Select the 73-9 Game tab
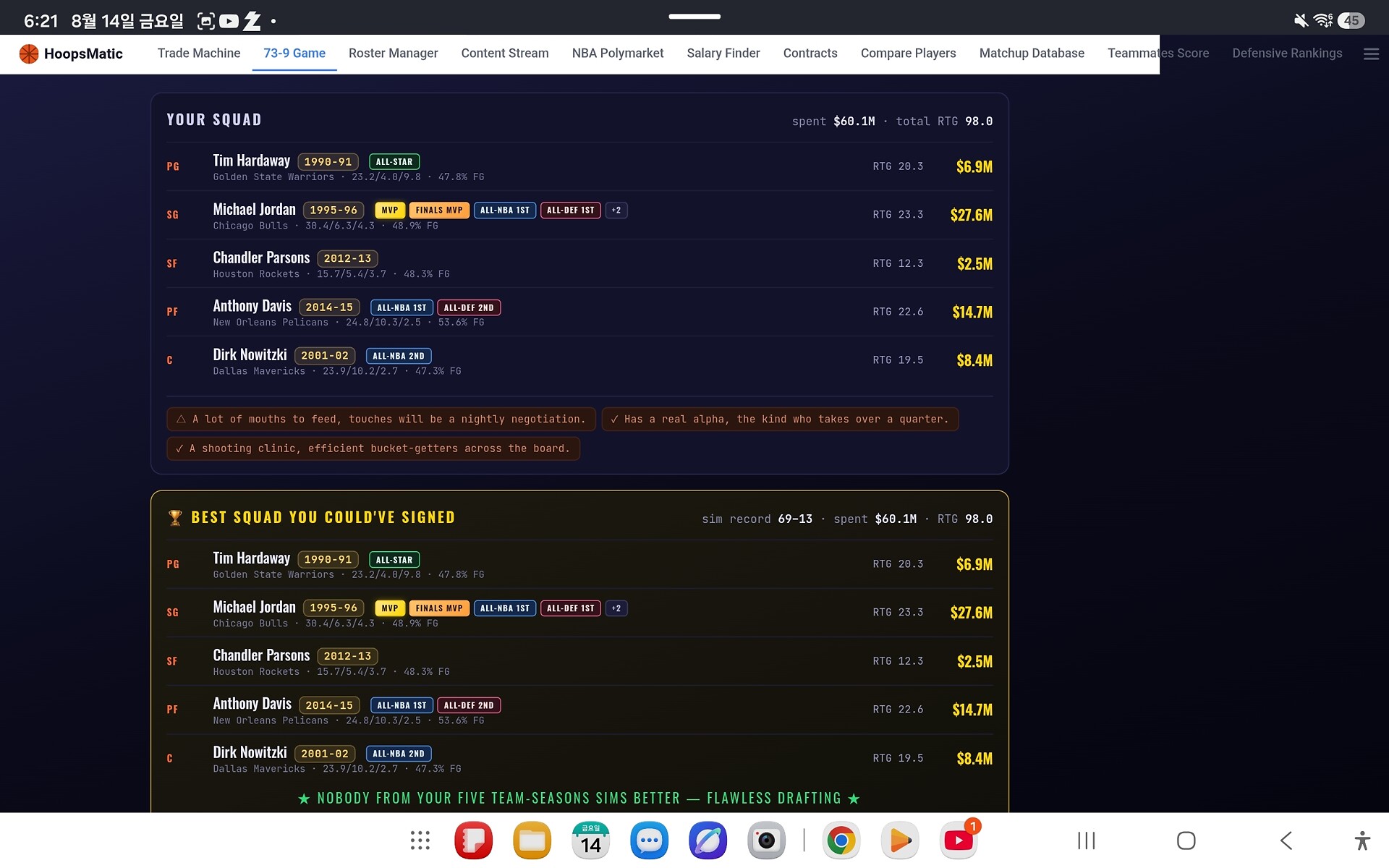 tap(294, 54)
